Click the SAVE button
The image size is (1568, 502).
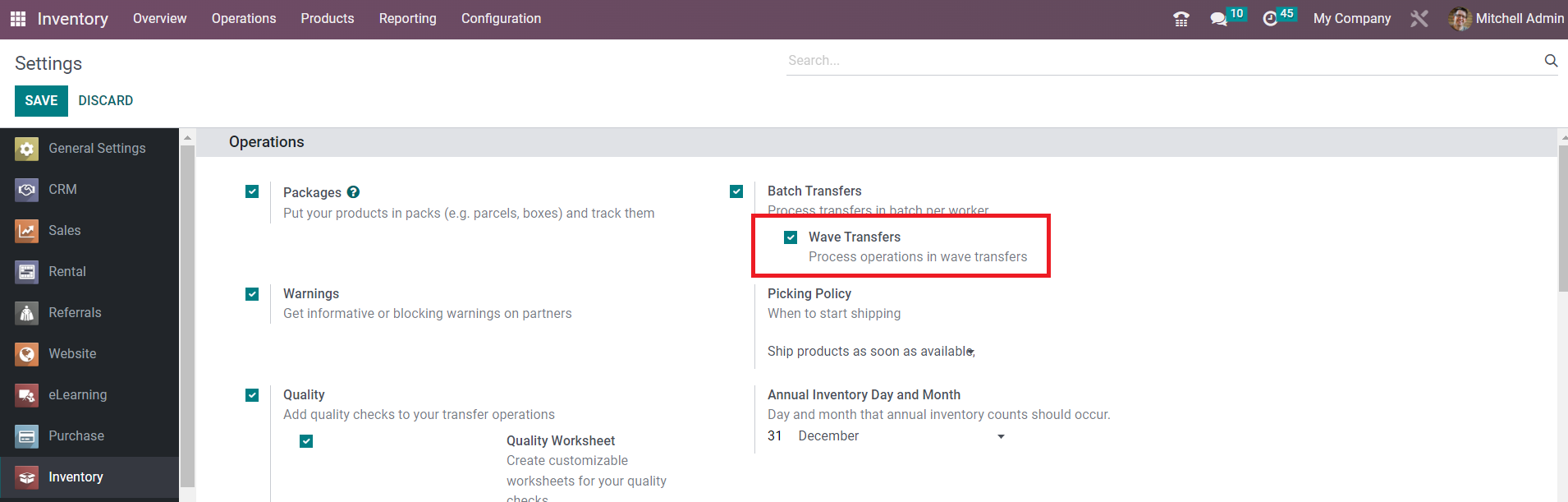pos(41,101)
